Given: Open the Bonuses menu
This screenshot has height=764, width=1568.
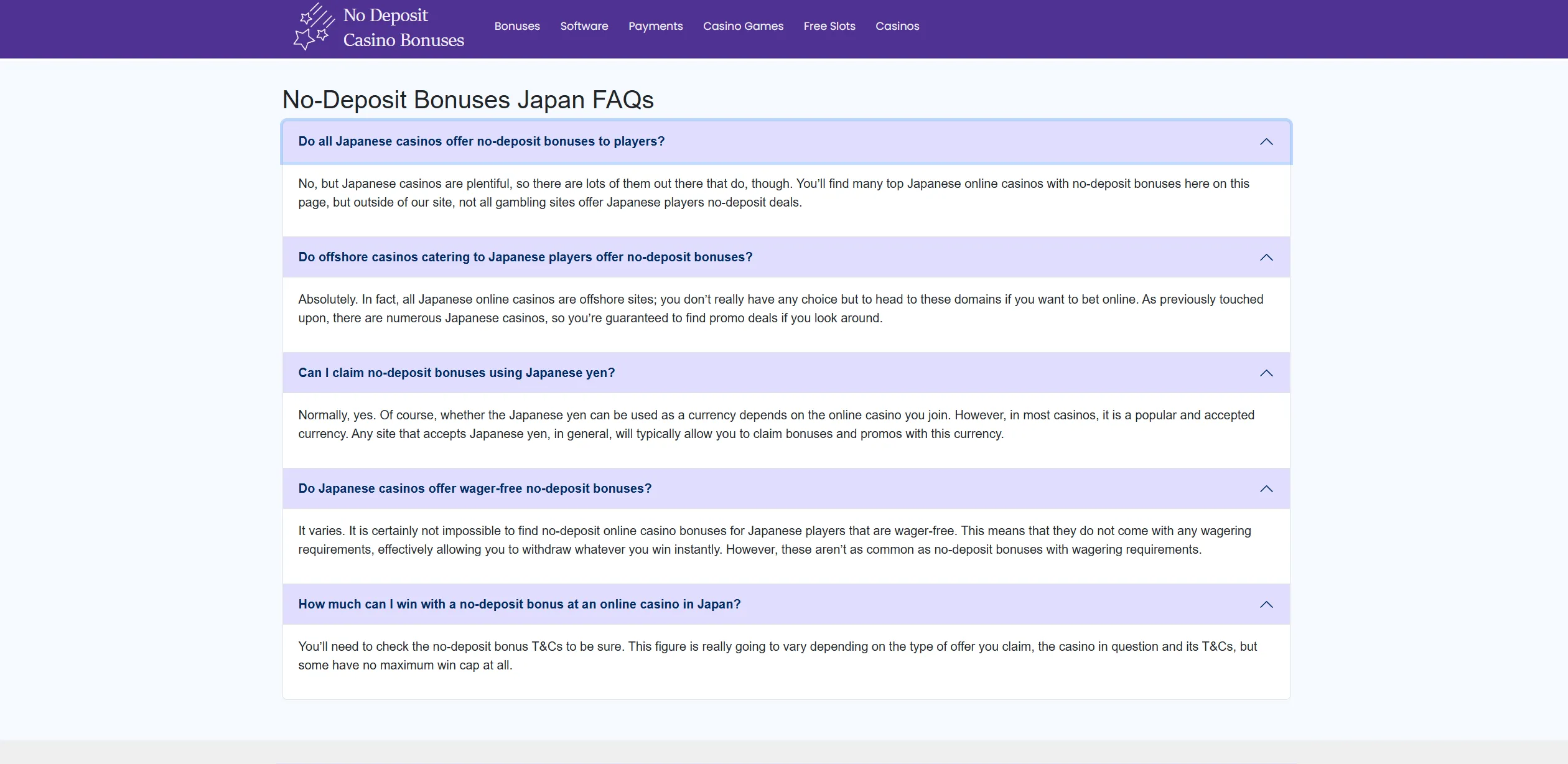Looking at the screenshot, I should (517, 26).
